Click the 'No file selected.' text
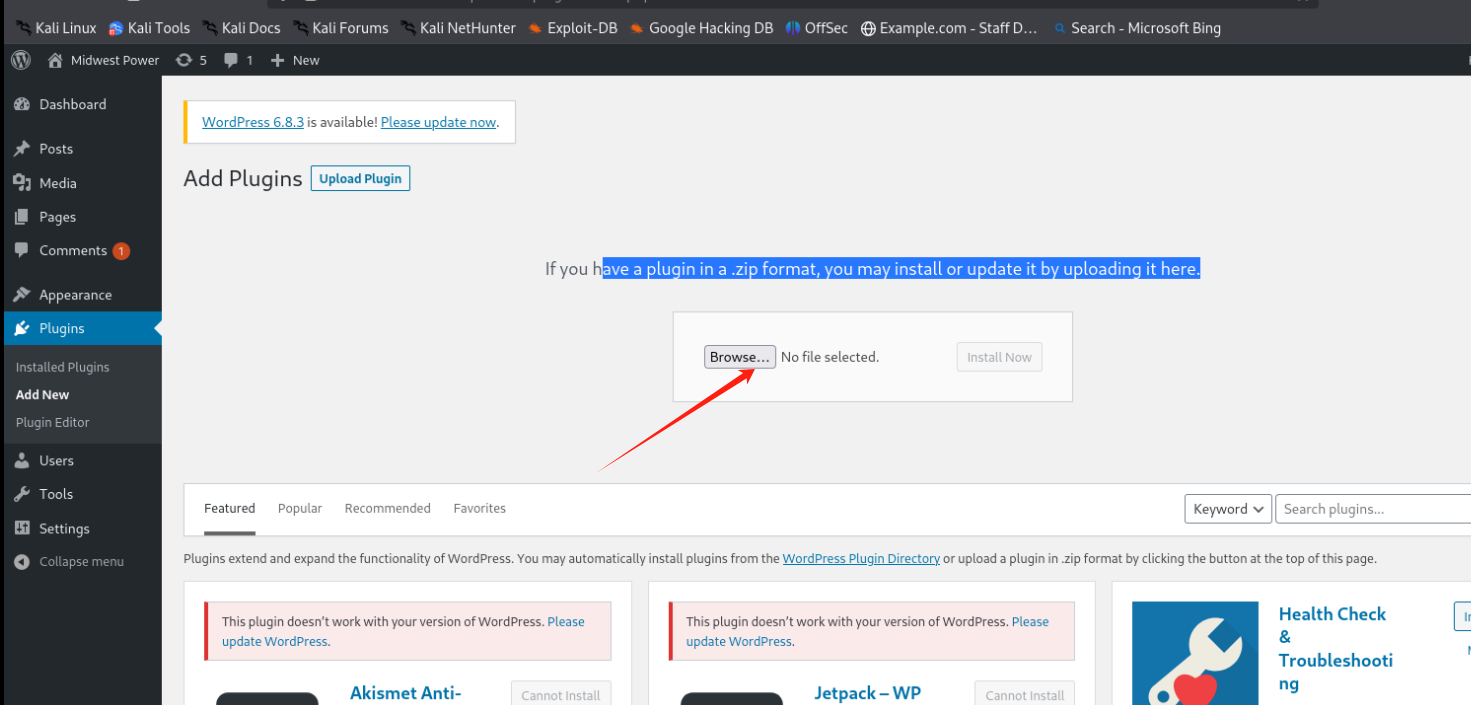1471x705 pixels. coord(830,357)
